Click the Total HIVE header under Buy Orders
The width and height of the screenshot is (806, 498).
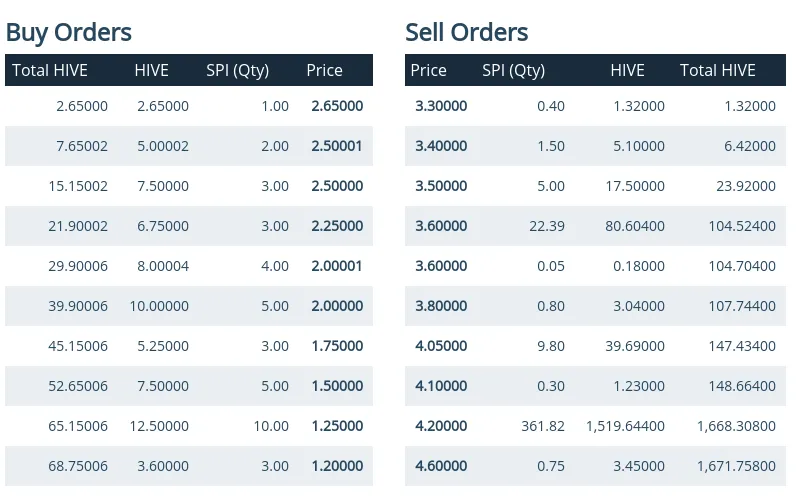[50, 70]
